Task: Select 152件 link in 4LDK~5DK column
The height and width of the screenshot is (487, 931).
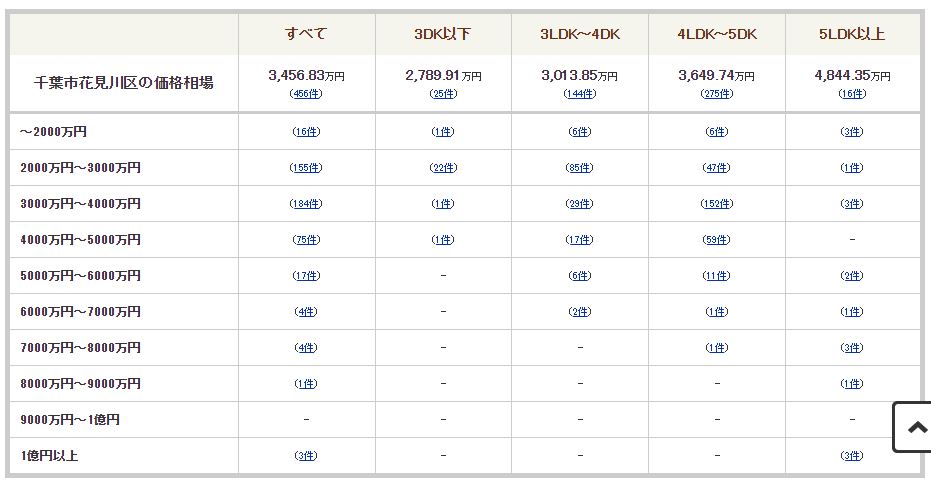Action: point(717,204)
